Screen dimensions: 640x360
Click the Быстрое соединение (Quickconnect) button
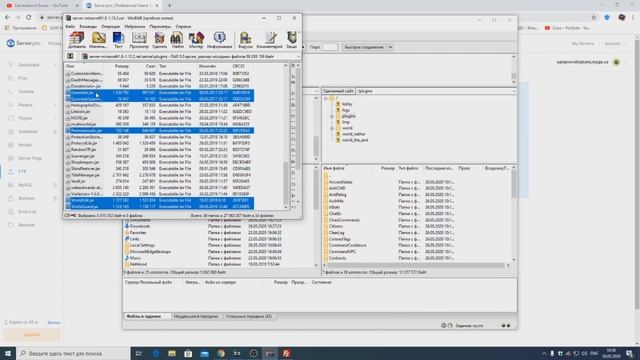(x=364, y=47)
